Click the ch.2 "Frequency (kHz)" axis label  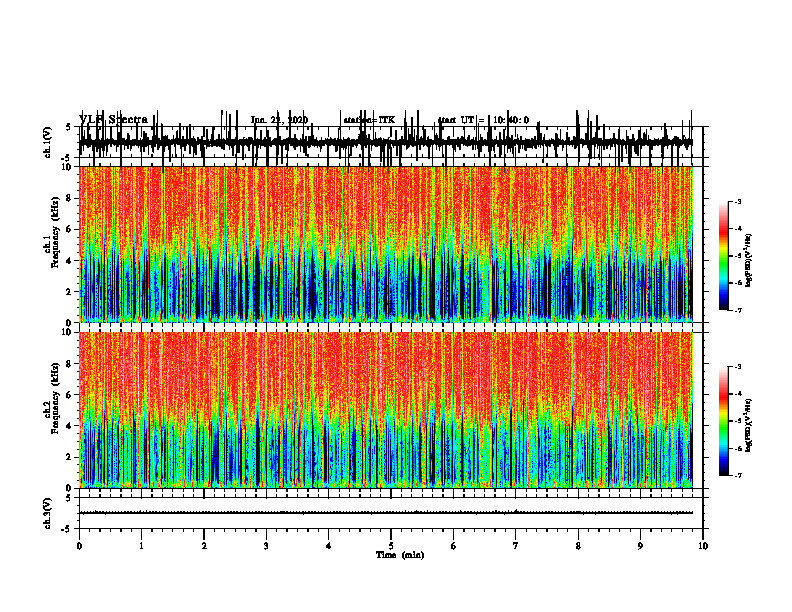pyautogui.click(x=55, y=397)
